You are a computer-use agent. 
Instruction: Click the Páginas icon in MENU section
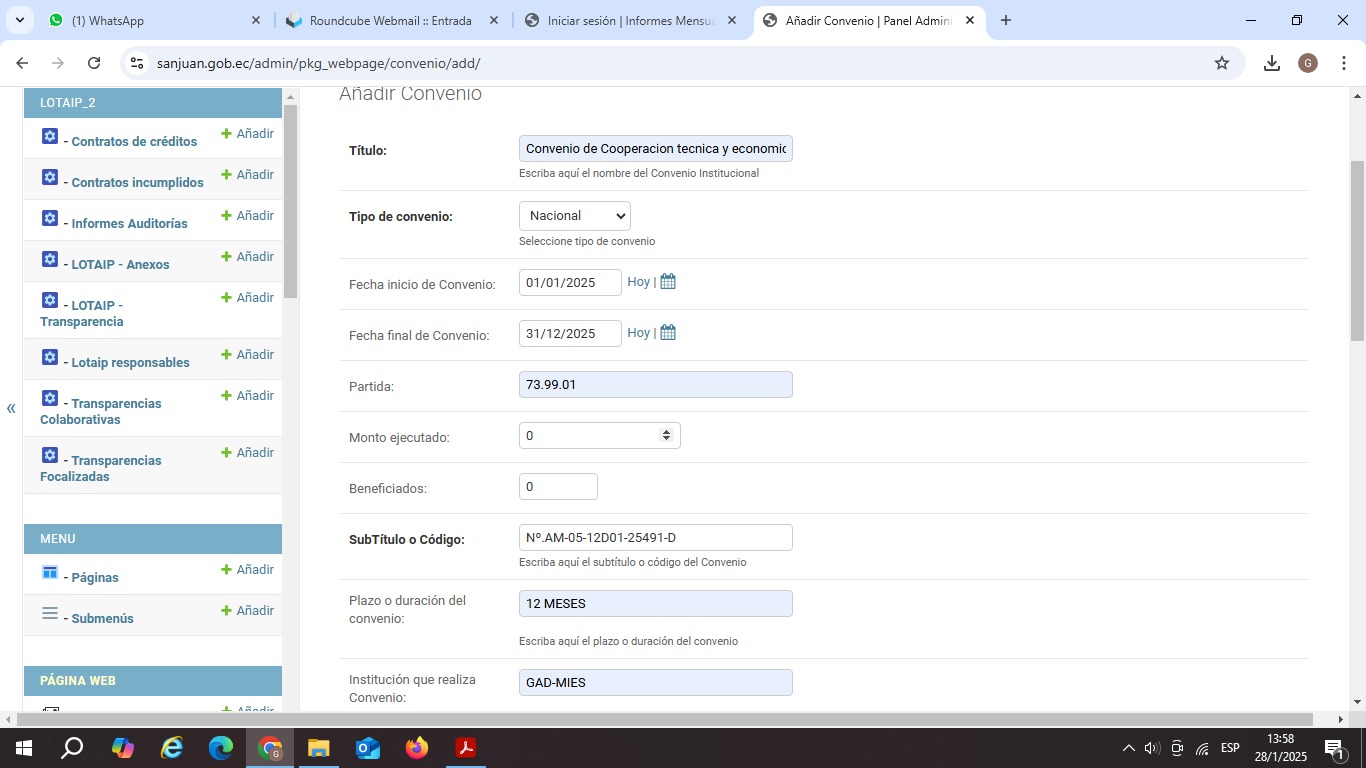[50, 573]
